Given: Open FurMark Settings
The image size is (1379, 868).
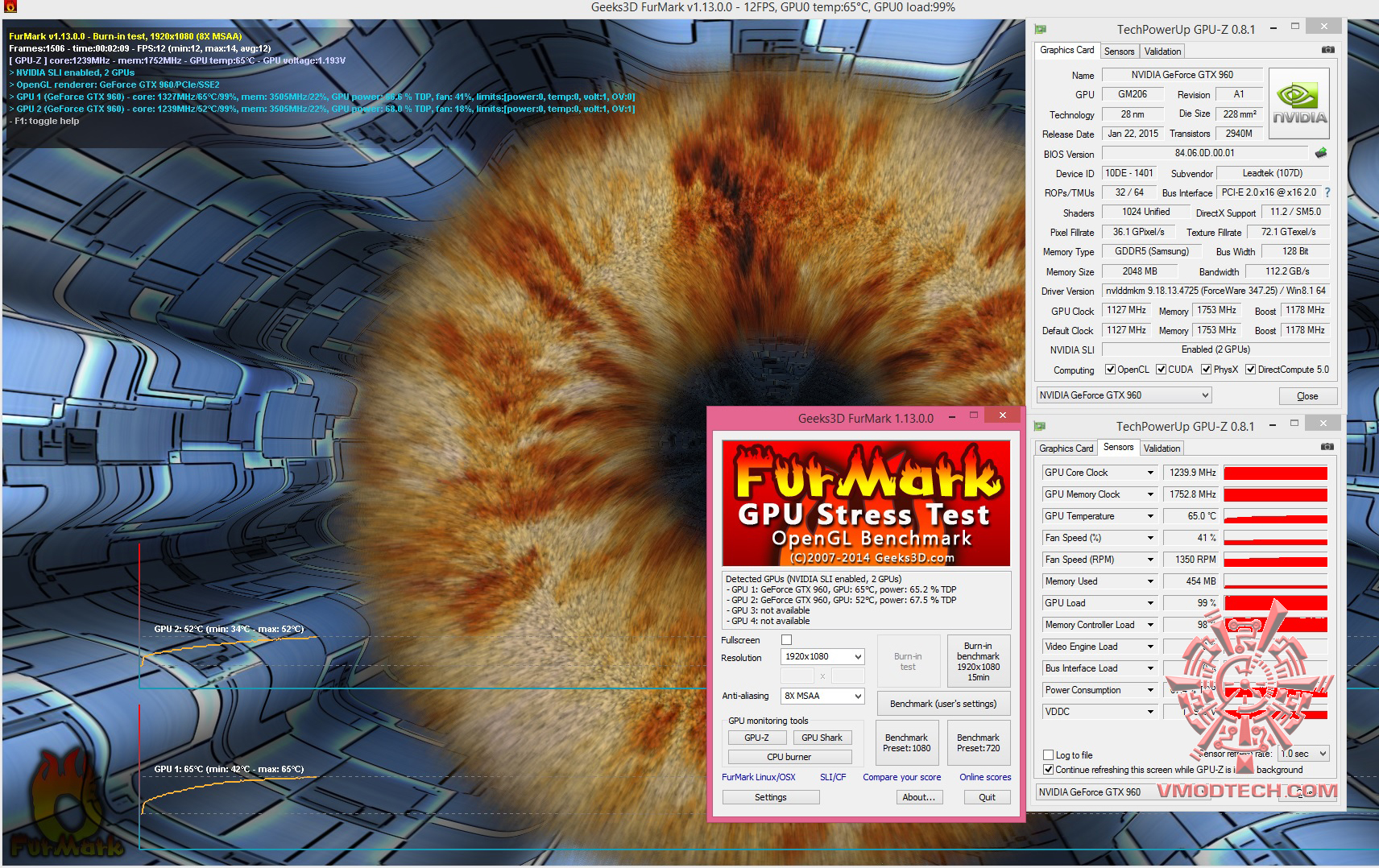Looking at the screenshot, I should (771, 797).
